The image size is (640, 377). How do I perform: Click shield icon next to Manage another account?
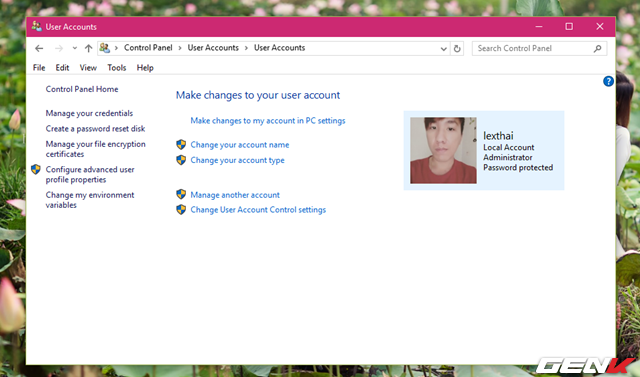click(181, 194)
